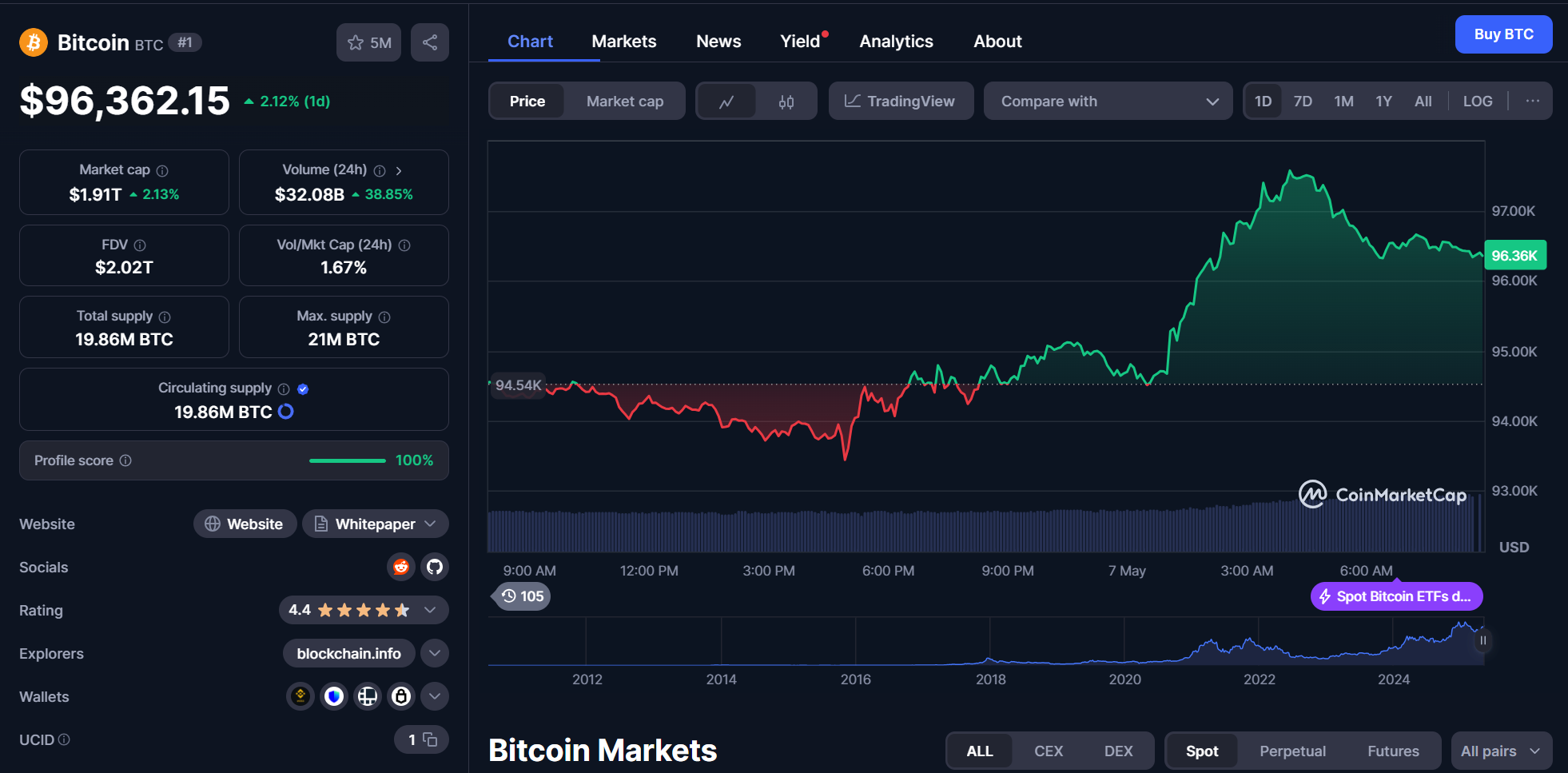Expand the Whitepaper dropdown
The image size is (1568, 773).
coord(432,524)
